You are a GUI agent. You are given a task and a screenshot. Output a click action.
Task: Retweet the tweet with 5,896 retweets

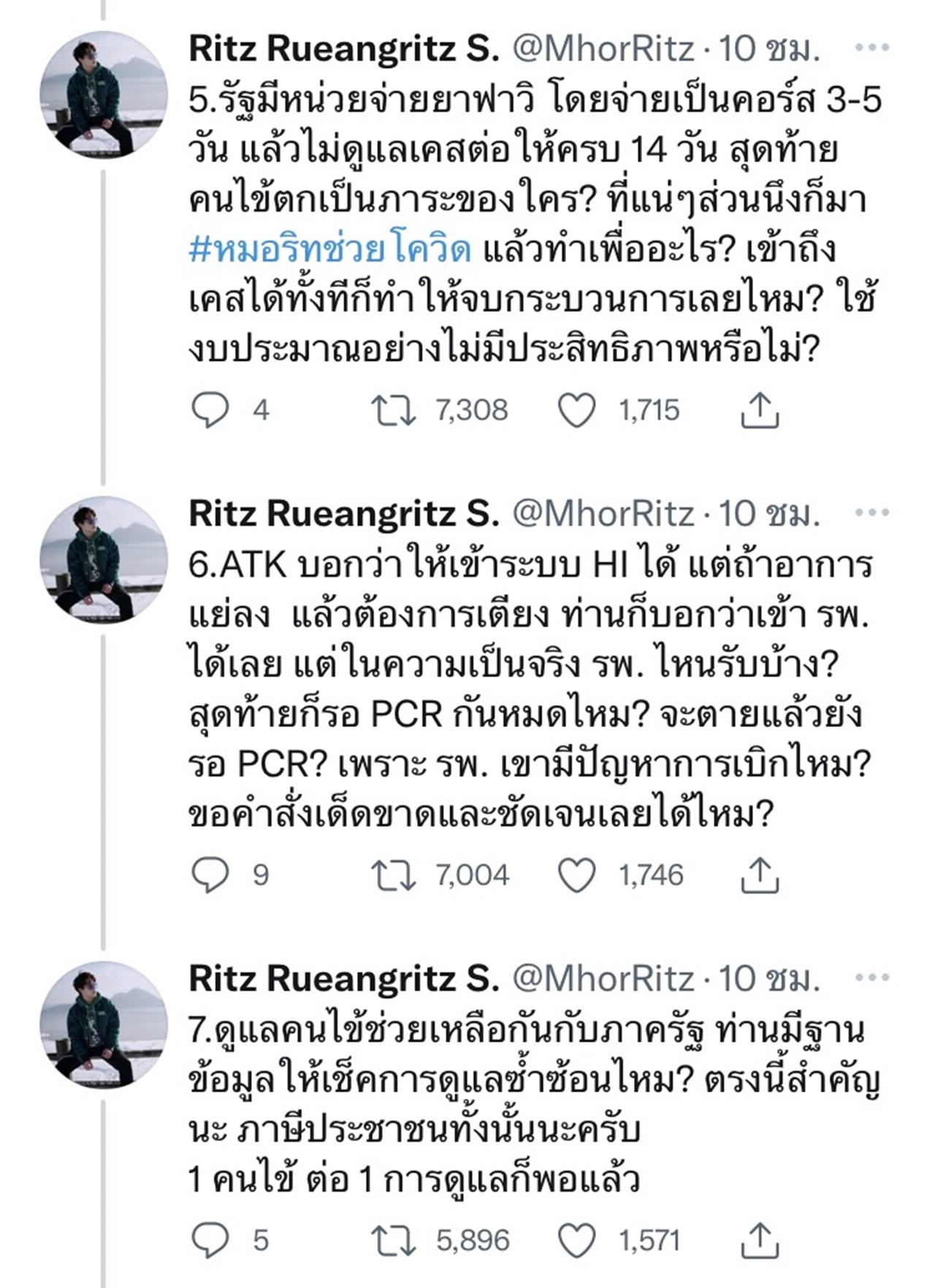[394, 1240]
